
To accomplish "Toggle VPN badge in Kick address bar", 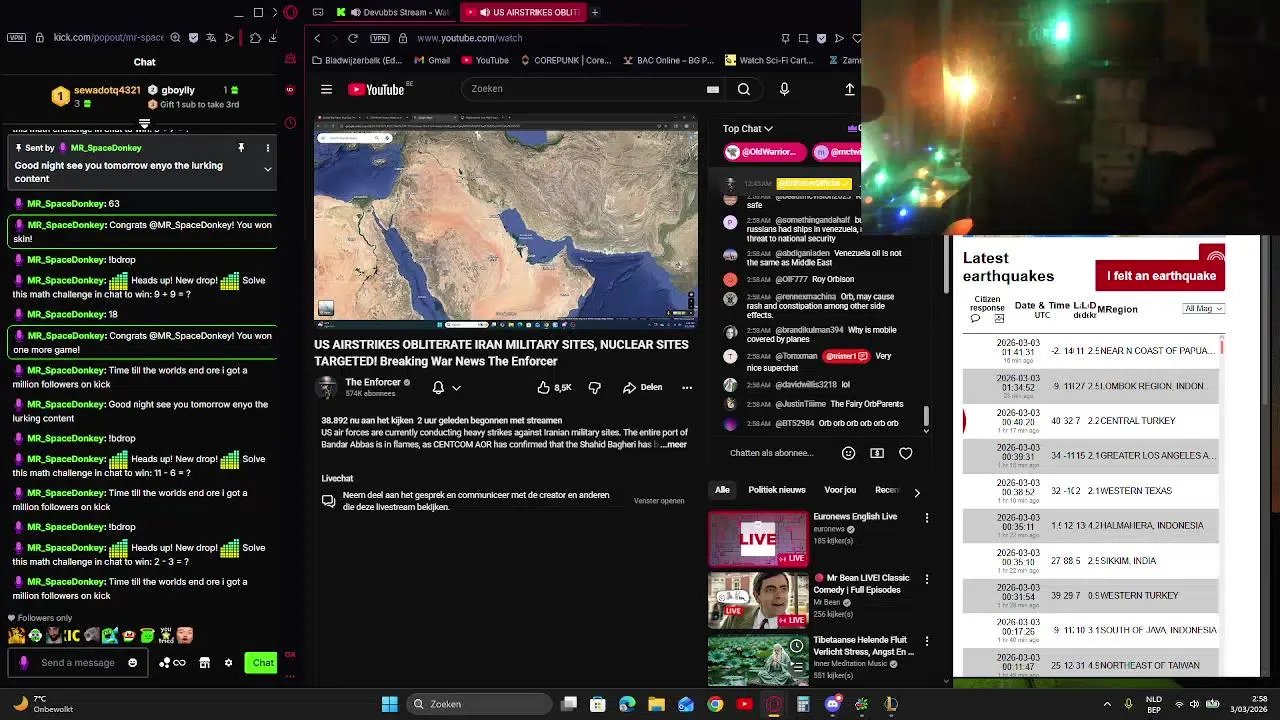I will [x=16, y=38].
